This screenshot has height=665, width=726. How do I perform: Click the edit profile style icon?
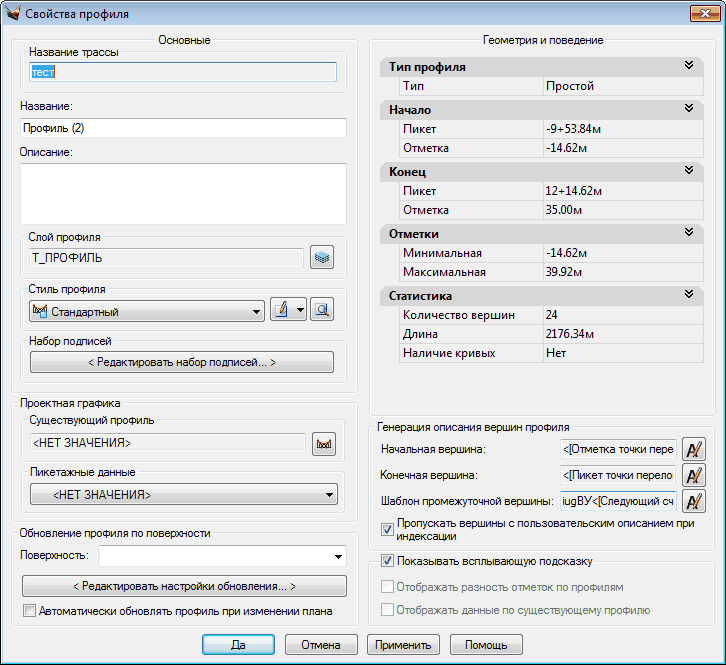[x=282, y=311]
